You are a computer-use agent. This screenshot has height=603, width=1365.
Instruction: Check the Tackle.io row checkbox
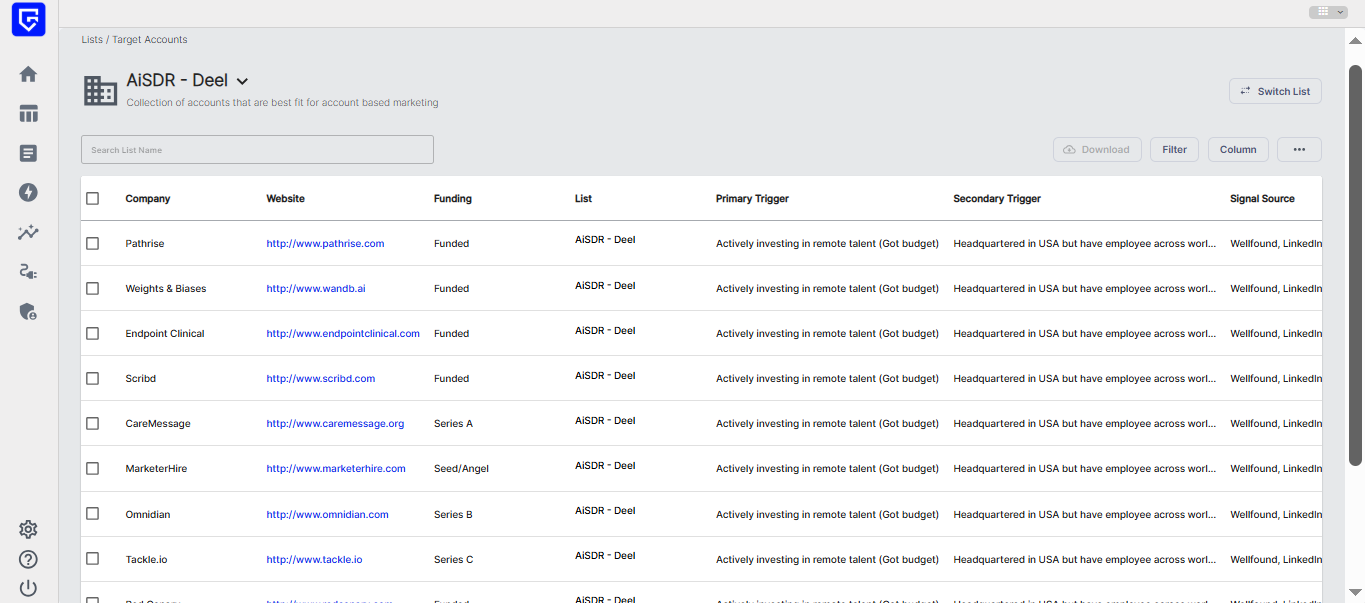[93, 558]
